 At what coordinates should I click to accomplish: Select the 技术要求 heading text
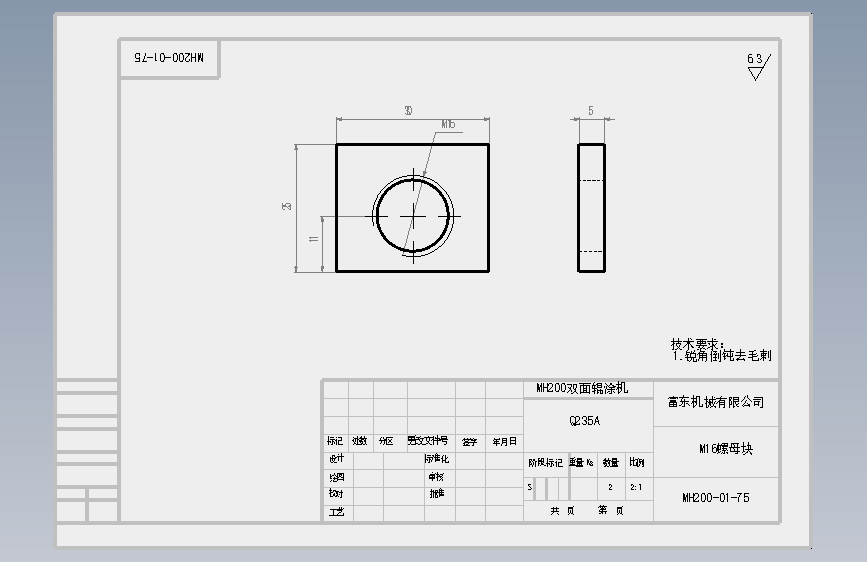point(697,344)
